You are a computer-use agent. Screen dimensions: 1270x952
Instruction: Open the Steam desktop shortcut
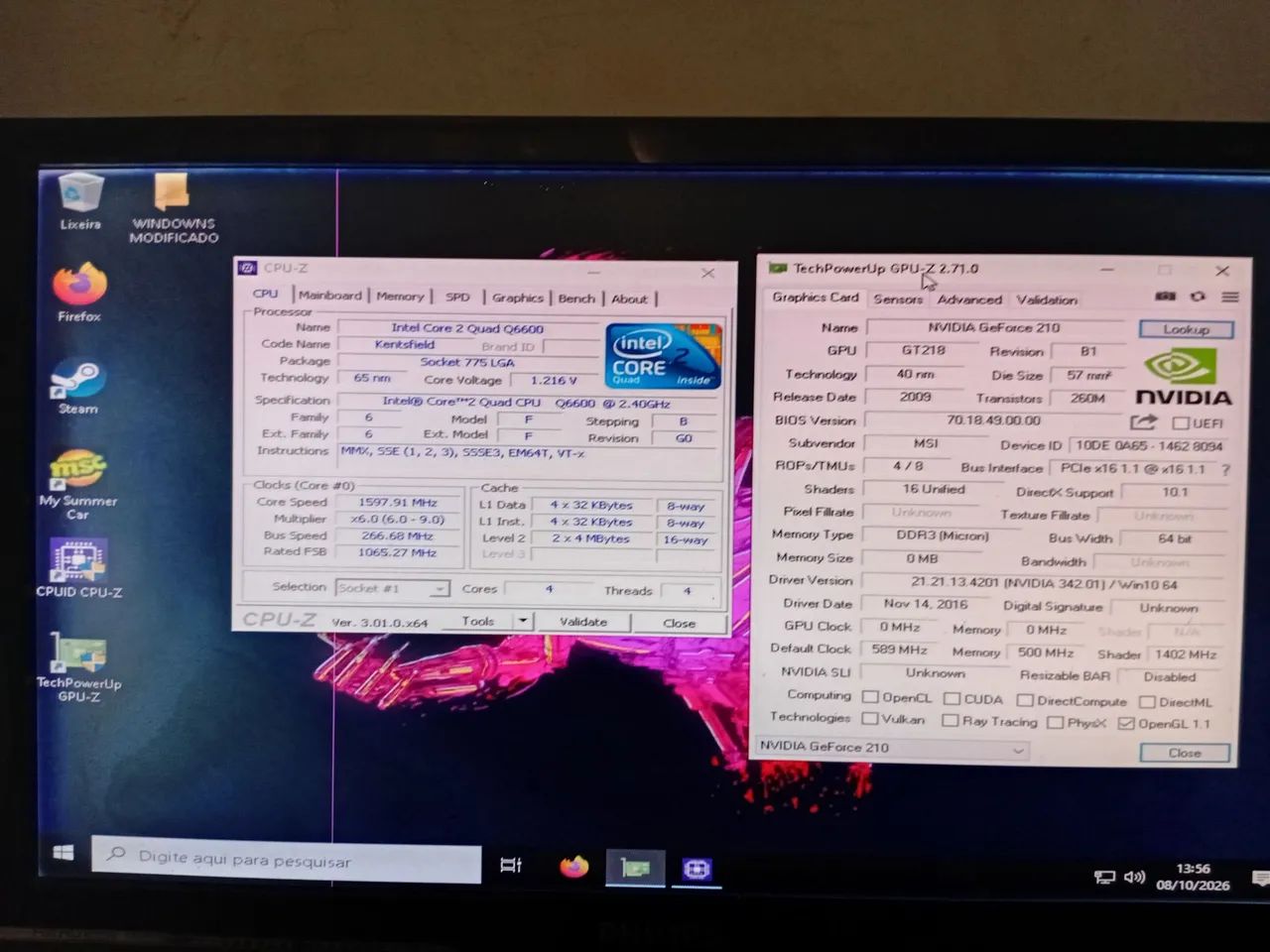click(x=78, y=387)
